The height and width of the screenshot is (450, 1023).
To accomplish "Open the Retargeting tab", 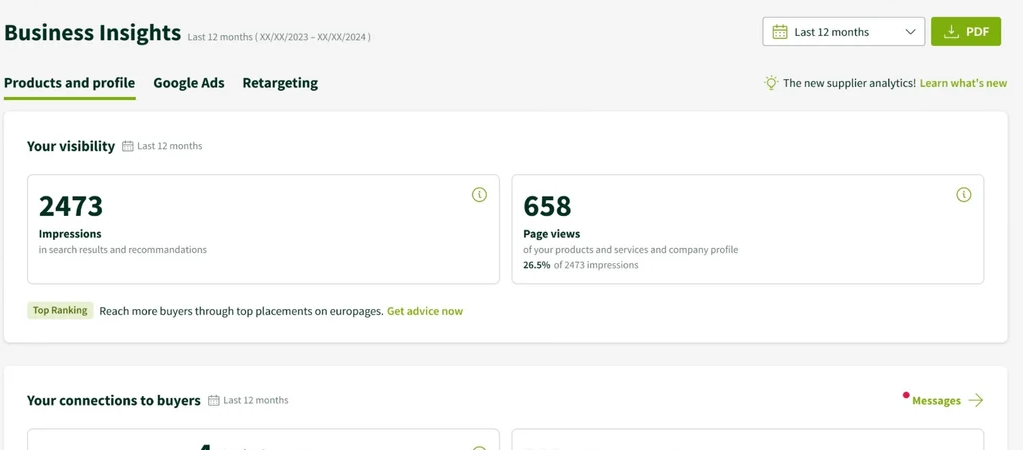I will [x=280, y=83].
